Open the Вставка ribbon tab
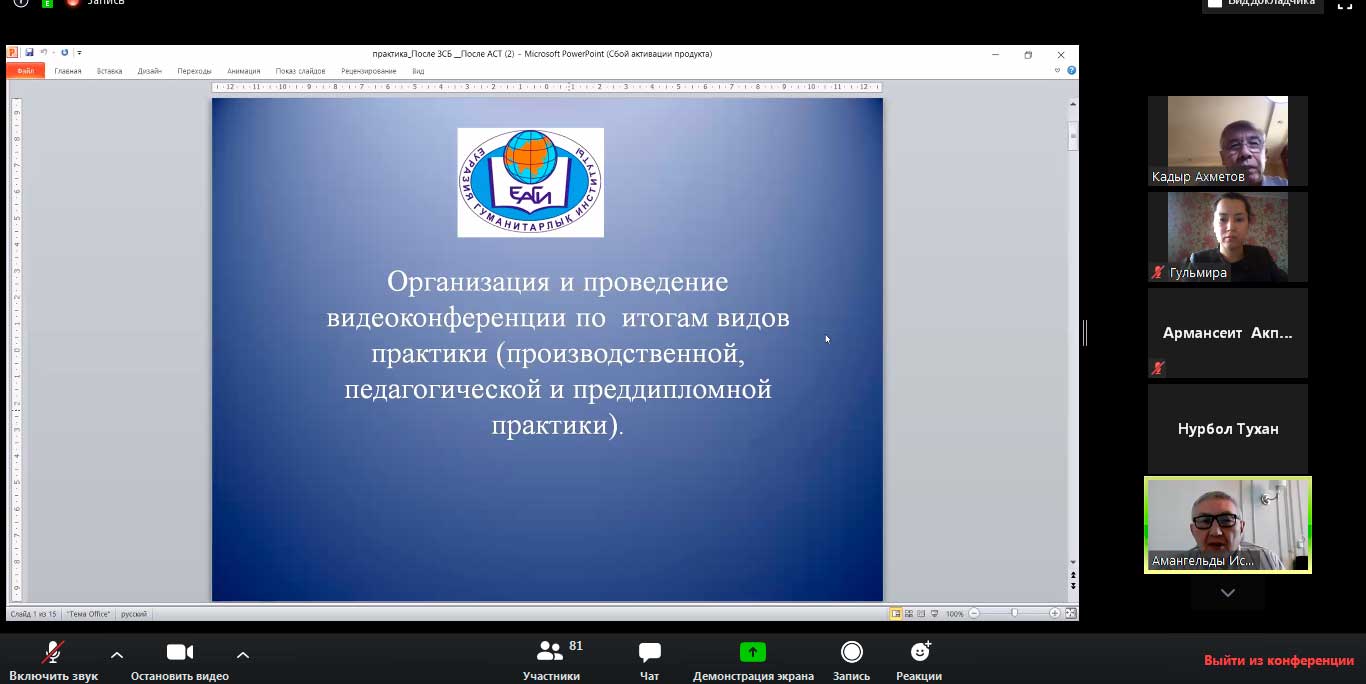The width and height of the screenshot is (1366, 684). point(109,71)
